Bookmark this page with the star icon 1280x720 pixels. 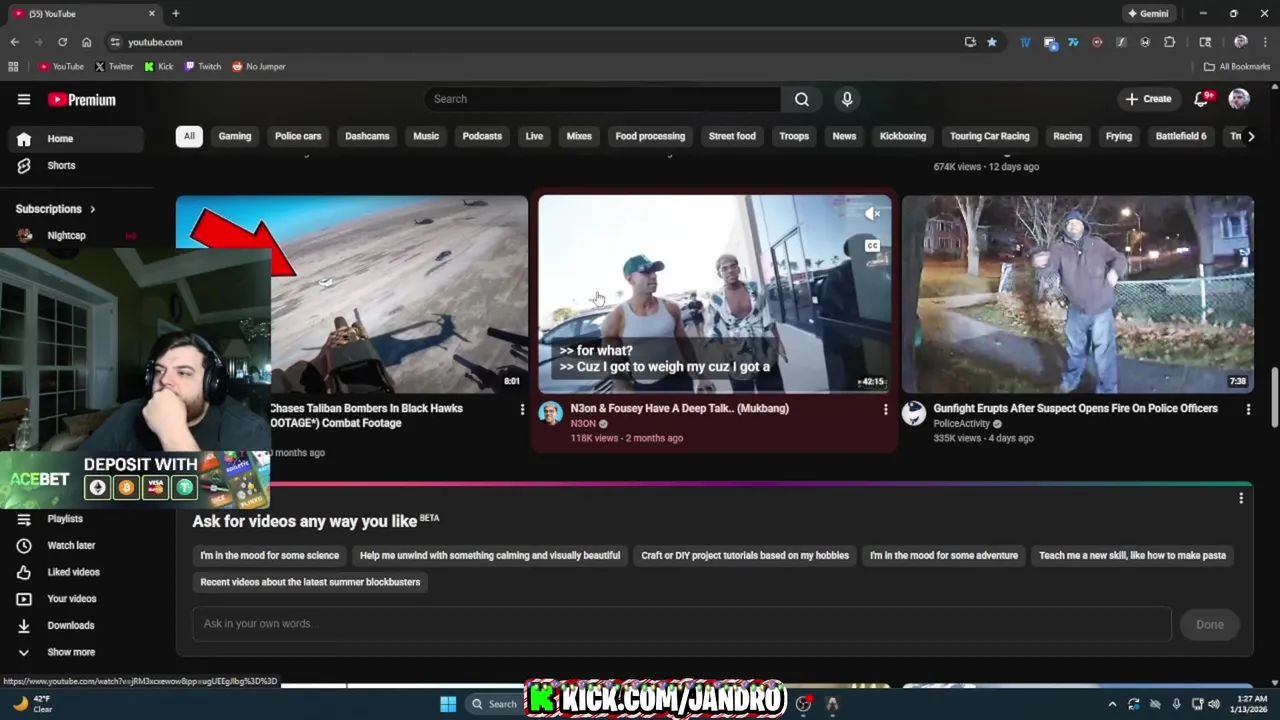[992, 42]
